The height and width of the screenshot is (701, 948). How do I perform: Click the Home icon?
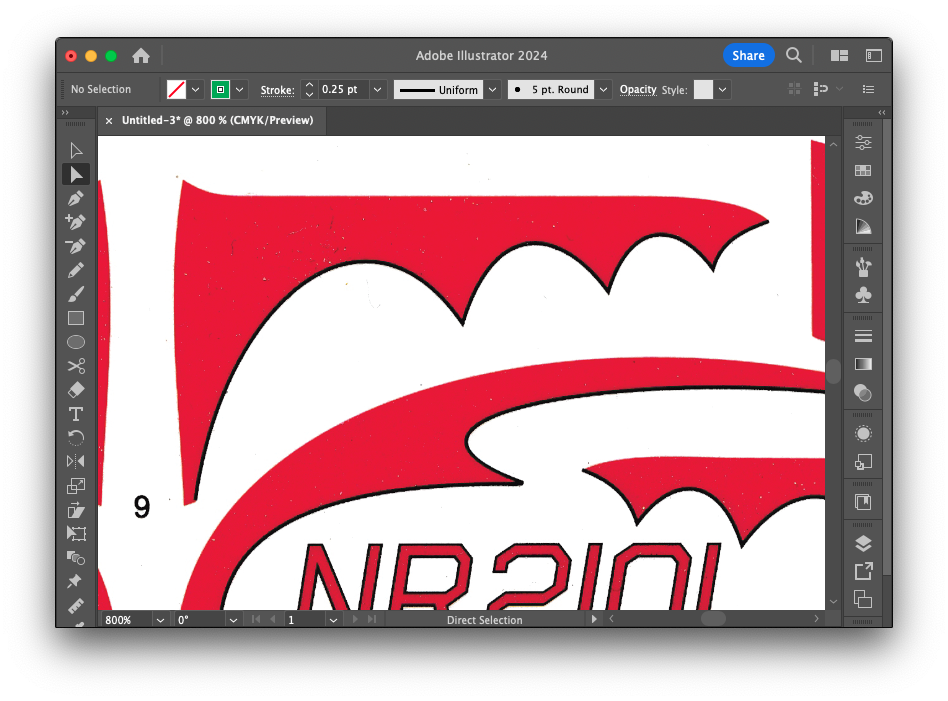click(x=141, y=56)
